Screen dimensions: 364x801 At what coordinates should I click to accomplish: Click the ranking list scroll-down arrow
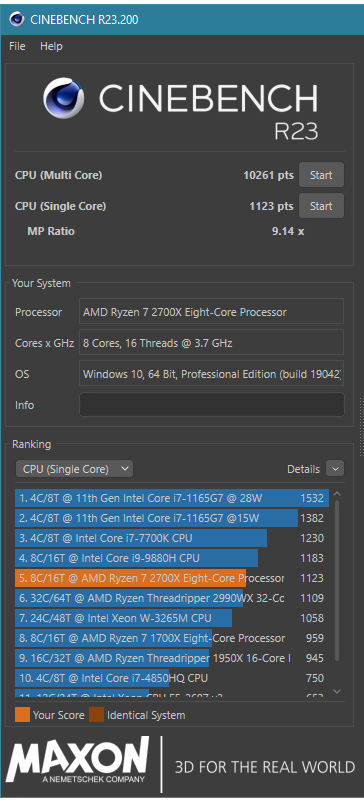336,691
